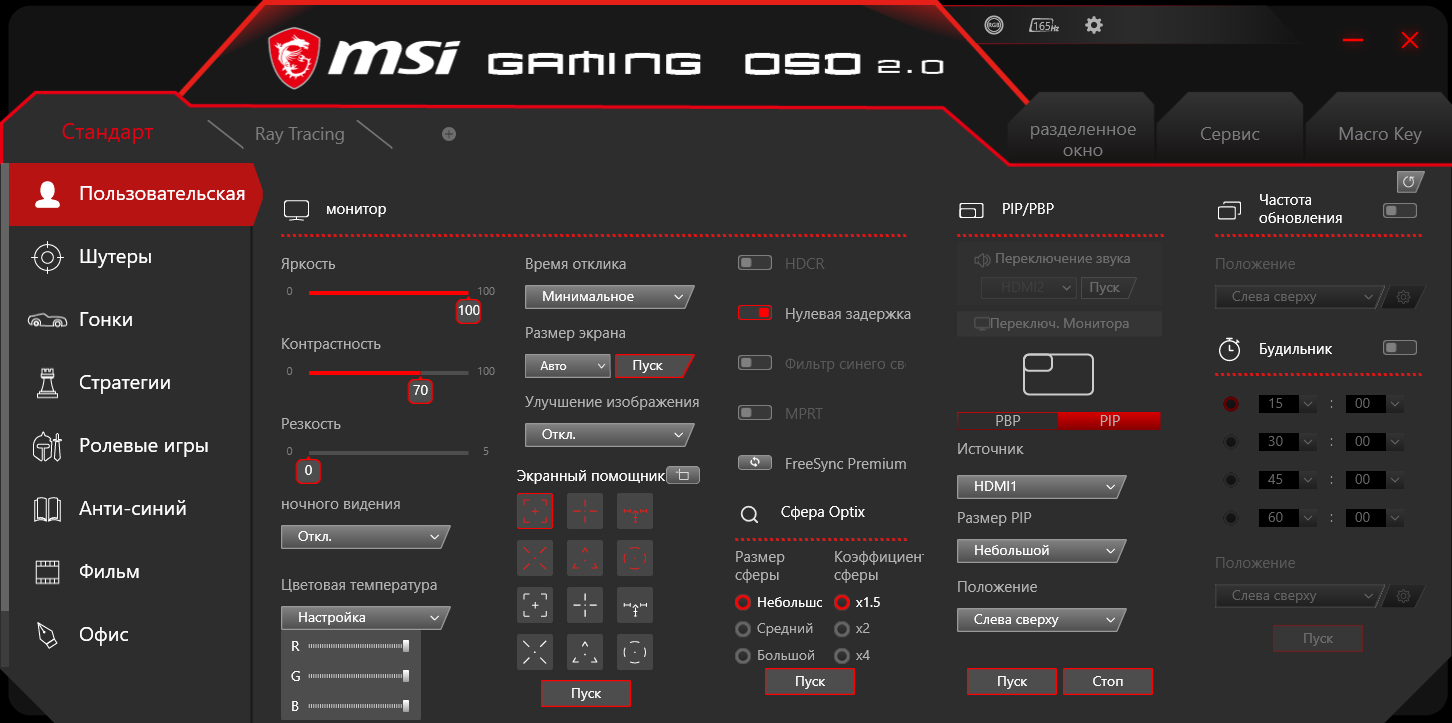Expand the Улучшение изображения dropdown
Screen dimensions: 1452x723
tap(609, 435)
